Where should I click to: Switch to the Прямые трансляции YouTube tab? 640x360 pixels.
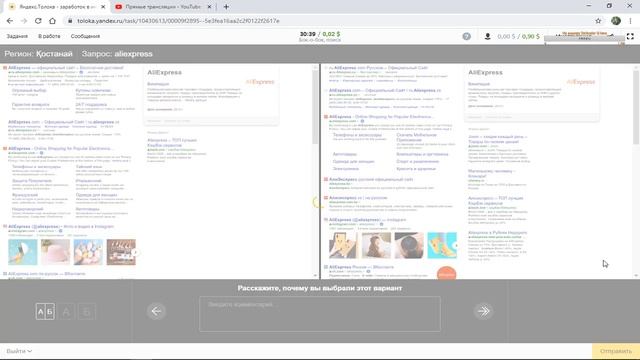coord(163,7)
